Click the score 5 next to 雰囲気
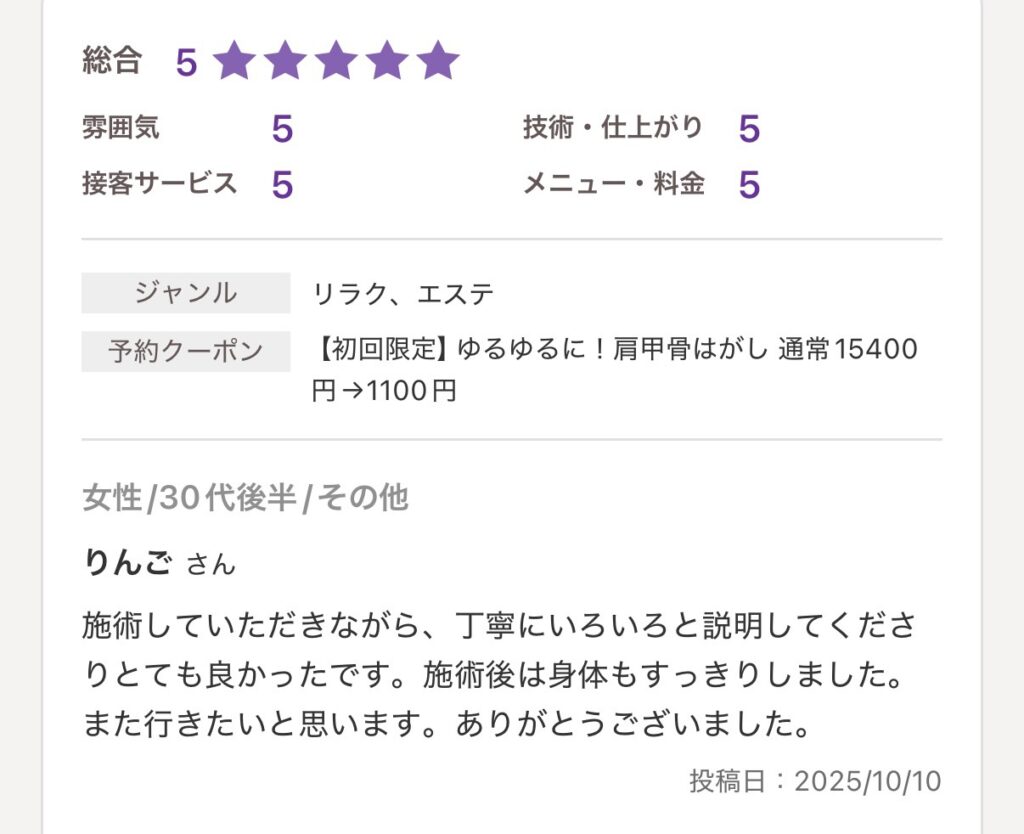The image size is (1024, 834). (x=282, y=129)
